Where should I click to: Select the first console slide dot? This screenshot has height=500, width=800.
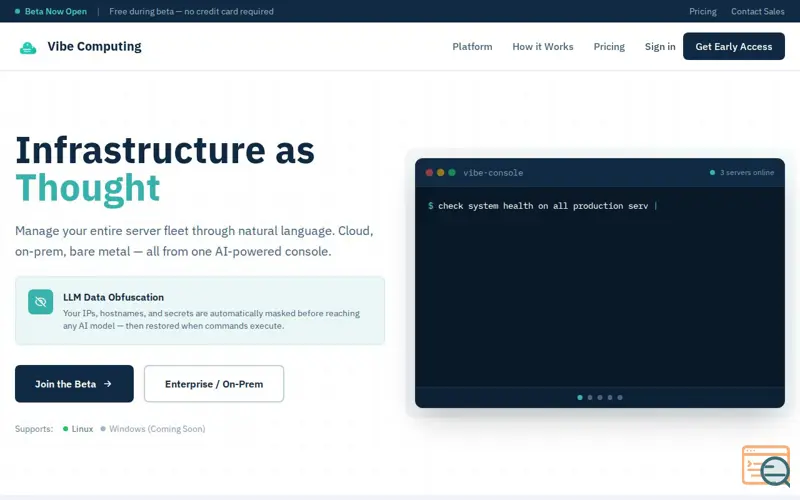(x=580, y=397)
